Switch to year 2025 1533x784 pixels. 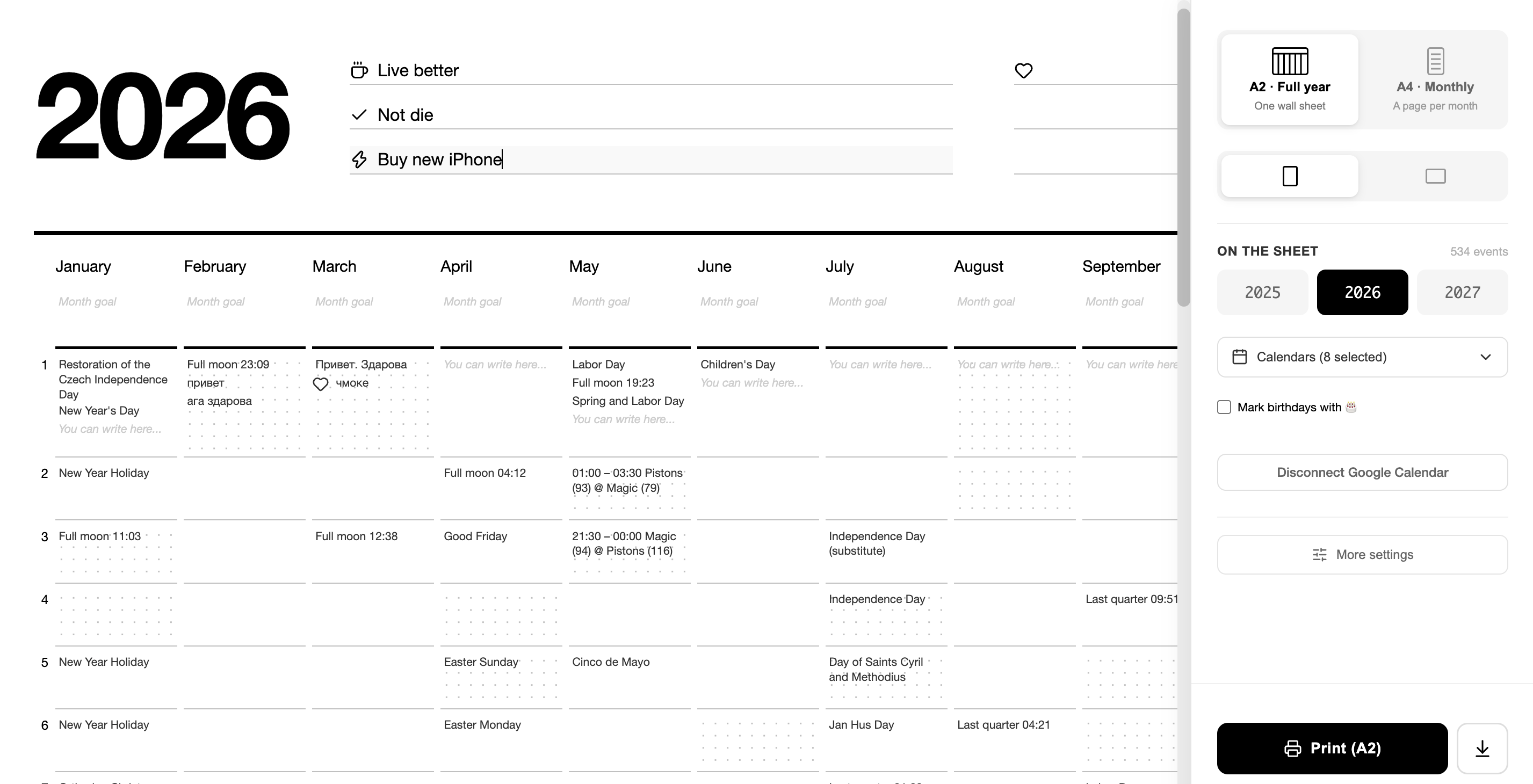(x=1262, y=292)
